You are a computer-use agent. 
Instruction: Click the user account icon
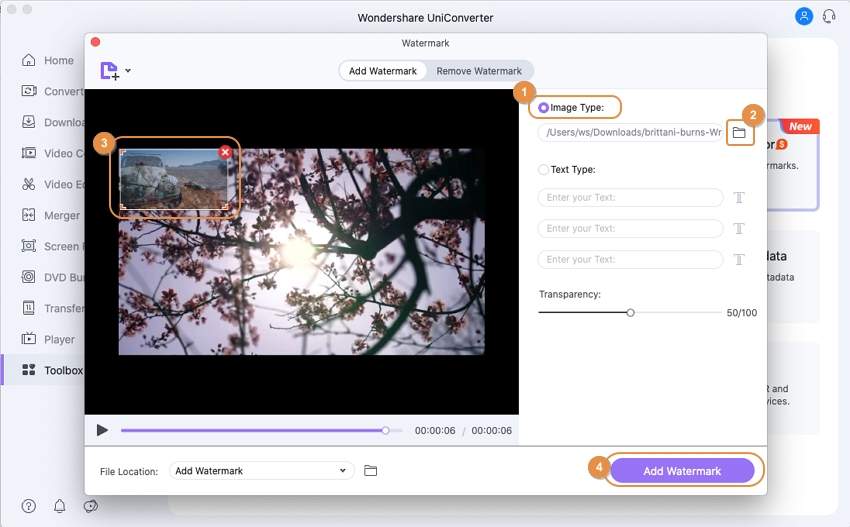click(x=804, y=17)
